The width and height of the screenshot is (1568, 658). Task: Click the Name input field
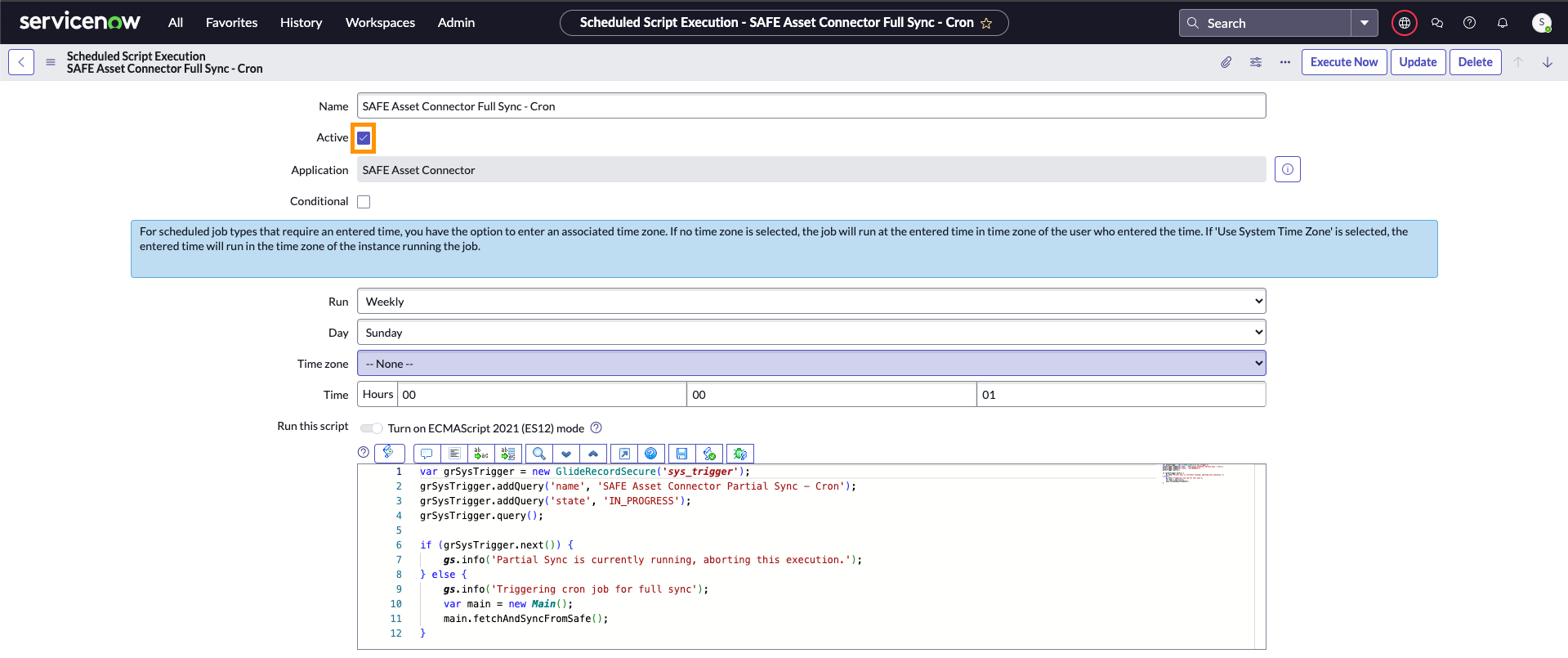point(811,105)
